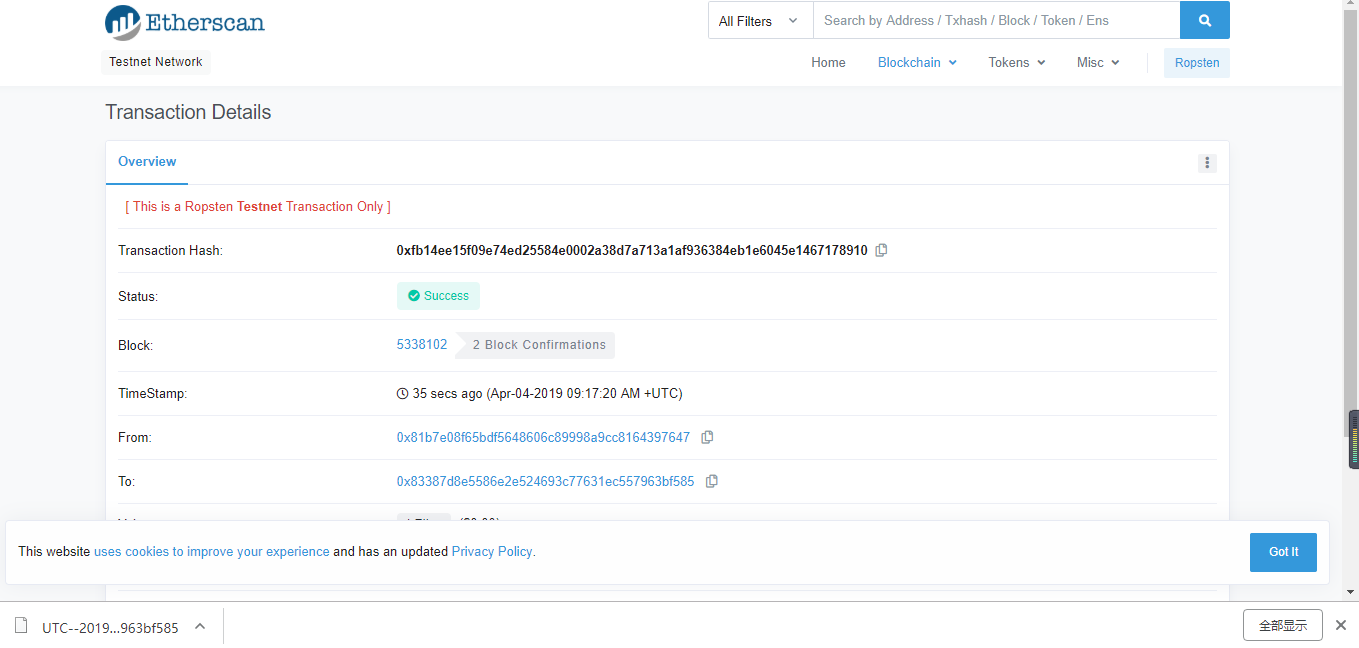Open the All Filters dropdown
This screenshot has height=648, width=1359.
coord(760,21)
